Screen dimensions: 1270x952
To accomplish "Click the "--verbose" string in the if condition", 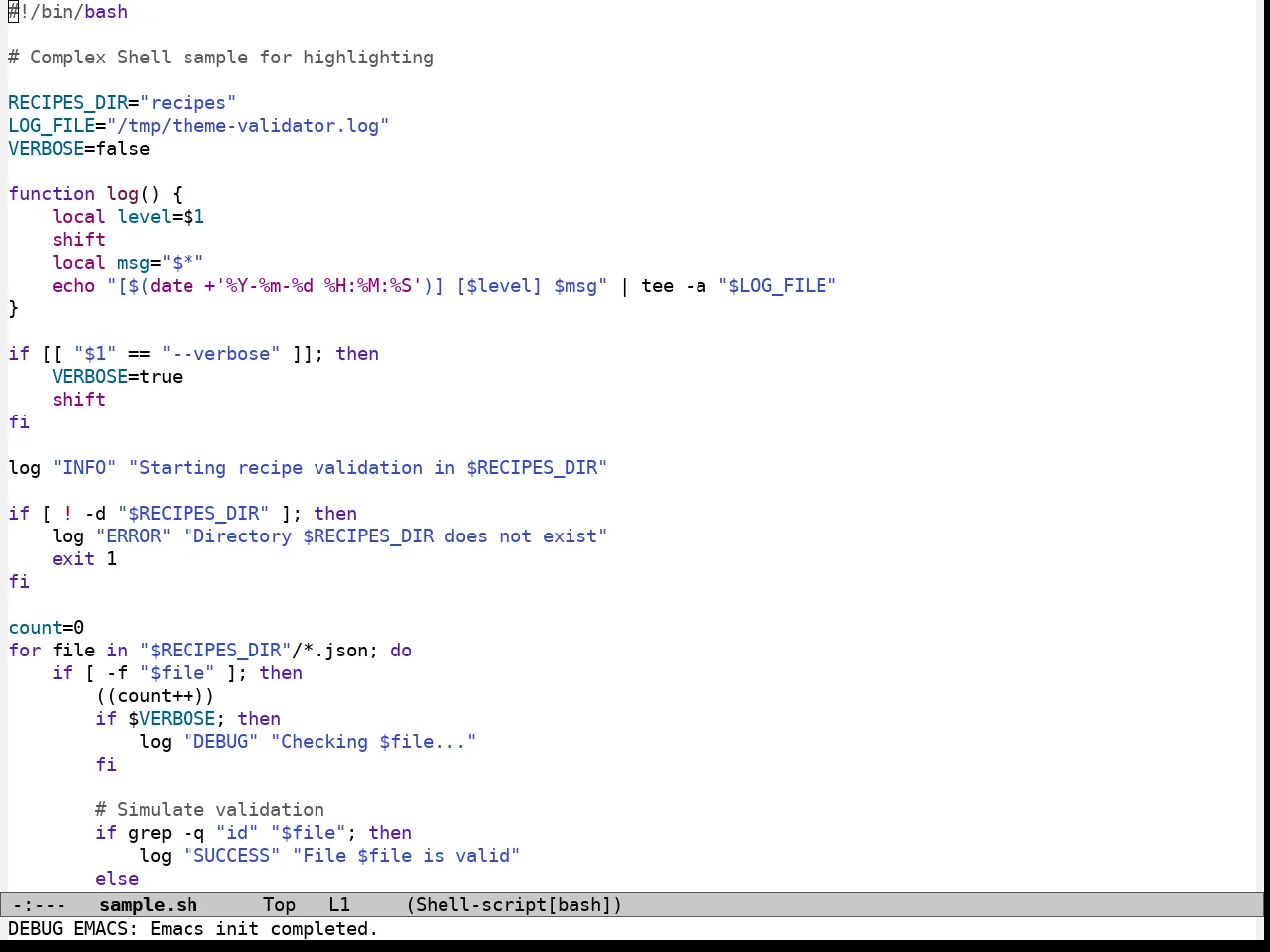I will [221, 354].
